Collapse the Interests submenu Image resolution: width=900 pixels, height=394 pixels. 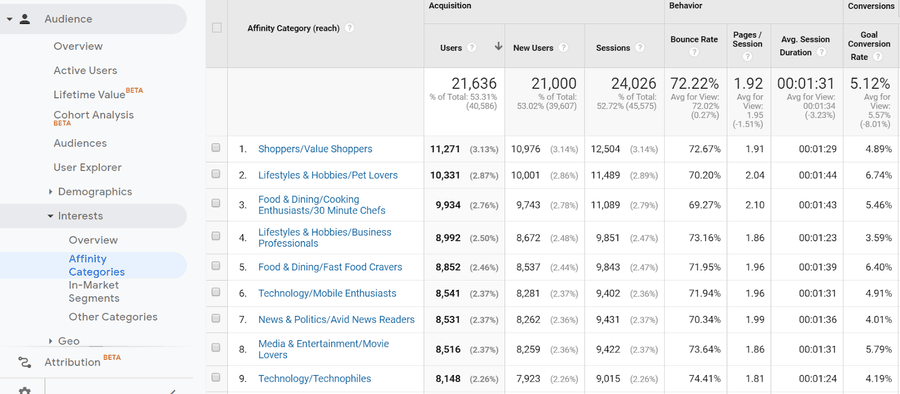pyautogui.click(x=51, y=216)
